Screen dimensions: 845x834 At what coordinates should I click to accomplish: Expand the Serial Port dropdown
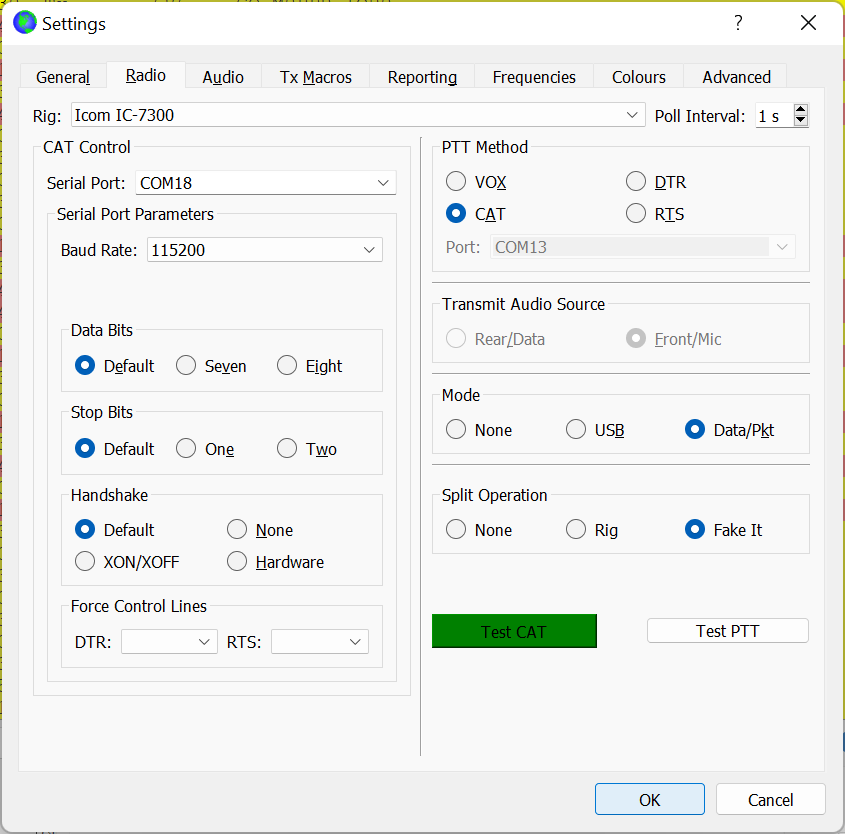(x=266, y=183)
